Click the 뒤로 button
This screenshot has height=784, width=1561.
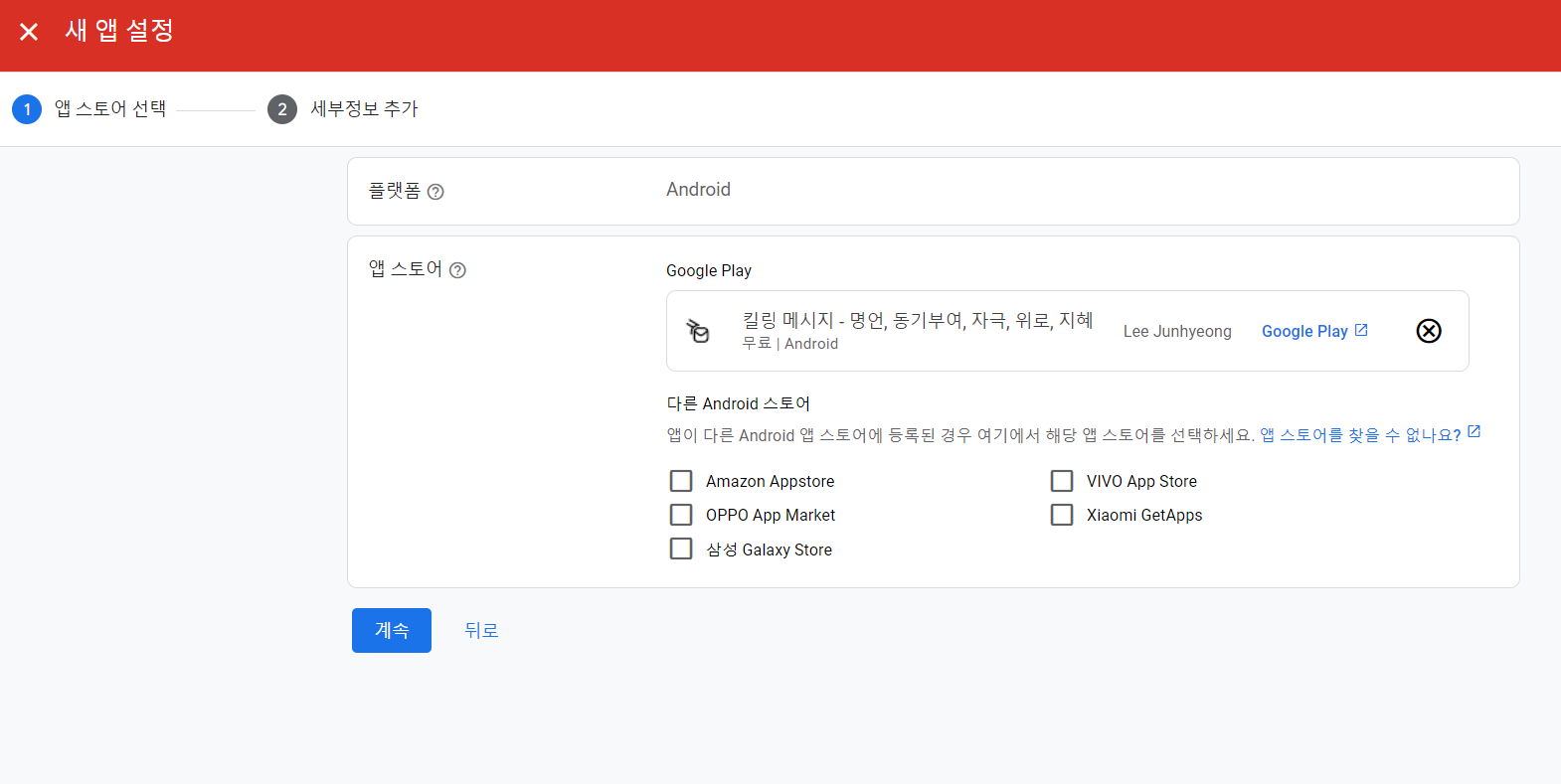coord(481,630)
